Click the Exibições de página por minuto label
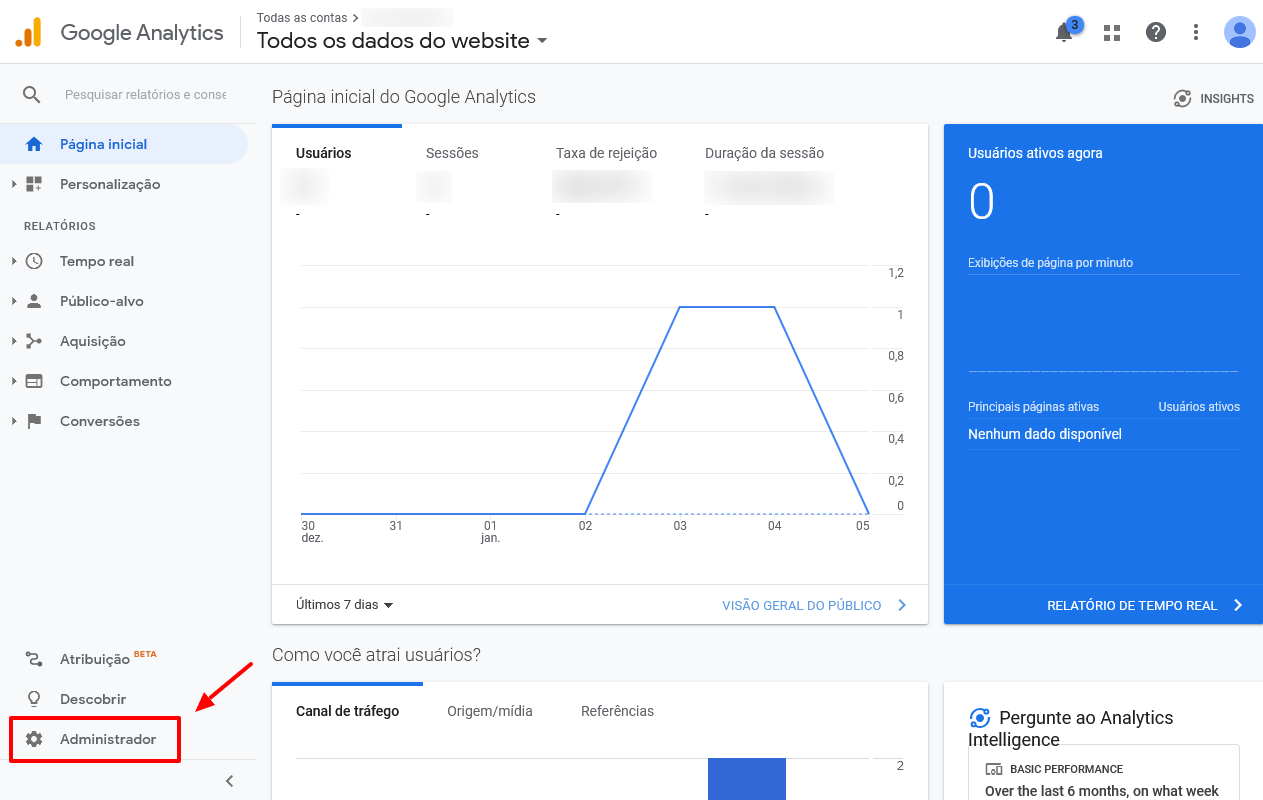The image size is (1263, 800). [x=1050, y=263]
